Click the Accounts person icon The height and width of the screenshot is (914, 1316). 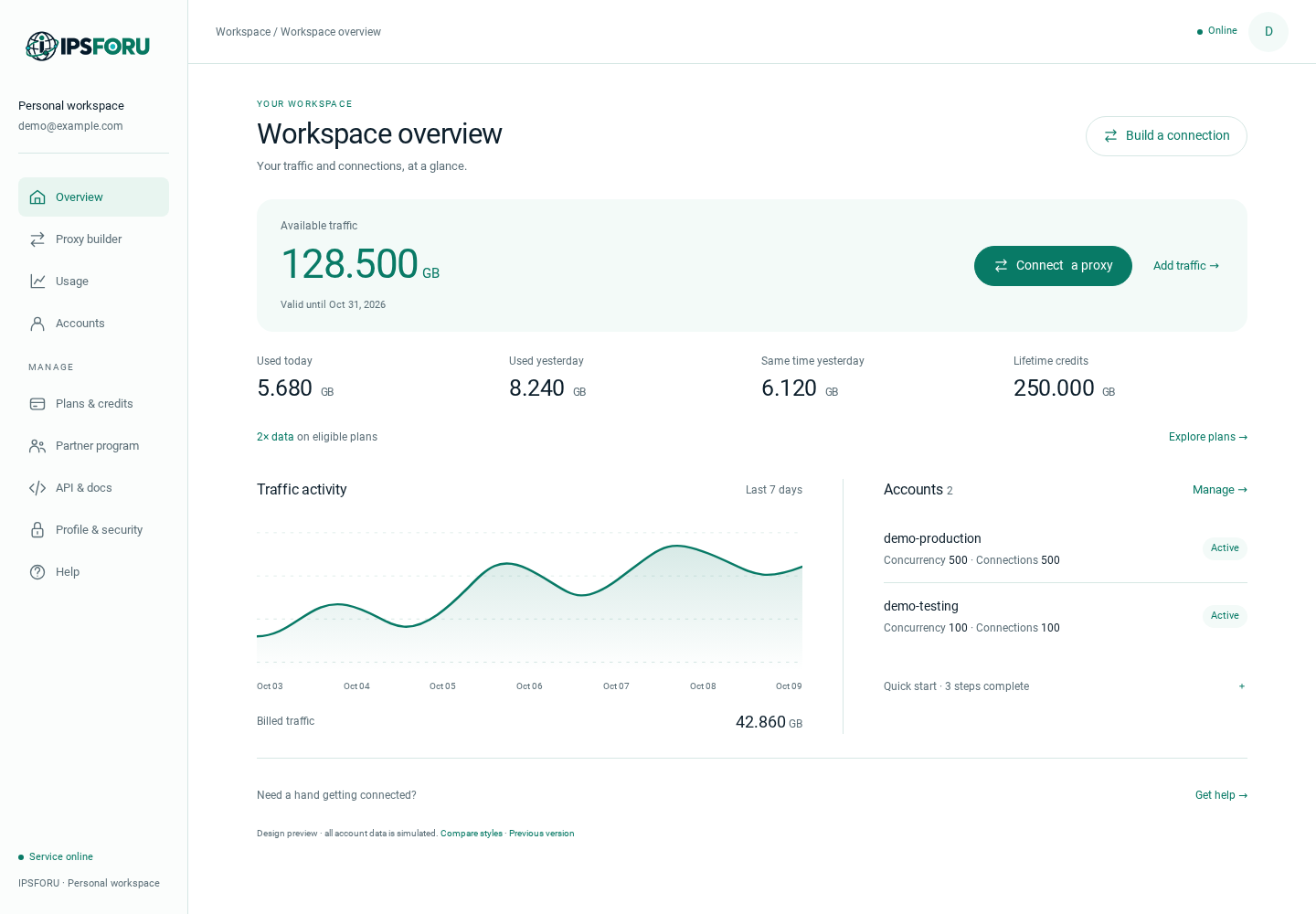37,324
